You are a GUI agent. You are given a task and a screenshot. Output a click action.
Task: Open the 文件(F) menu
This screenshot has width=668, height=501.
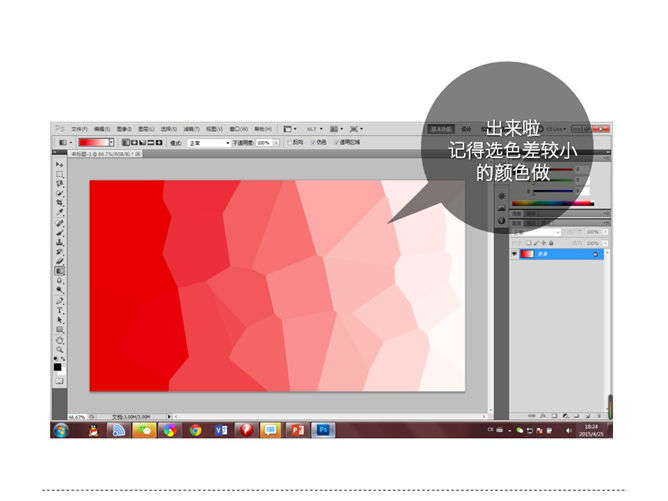[79, 129]
